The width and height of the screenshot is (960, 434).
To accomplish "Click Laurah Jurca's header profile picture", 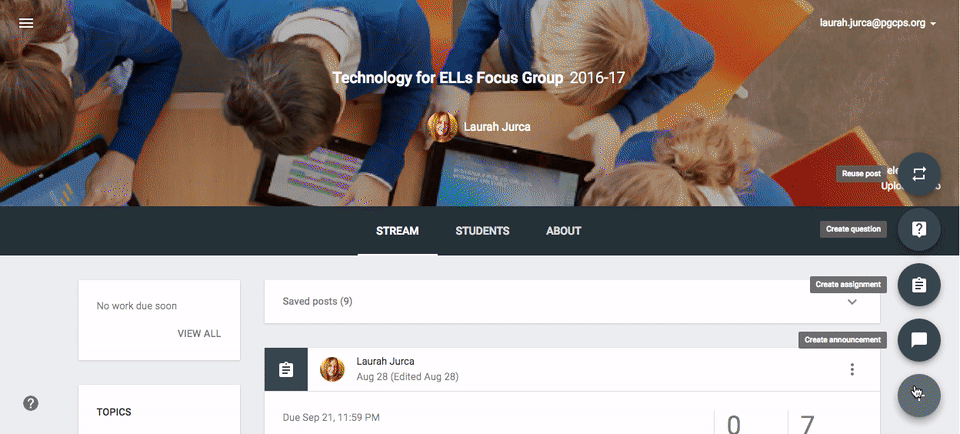I will click(x=443, y=127).
